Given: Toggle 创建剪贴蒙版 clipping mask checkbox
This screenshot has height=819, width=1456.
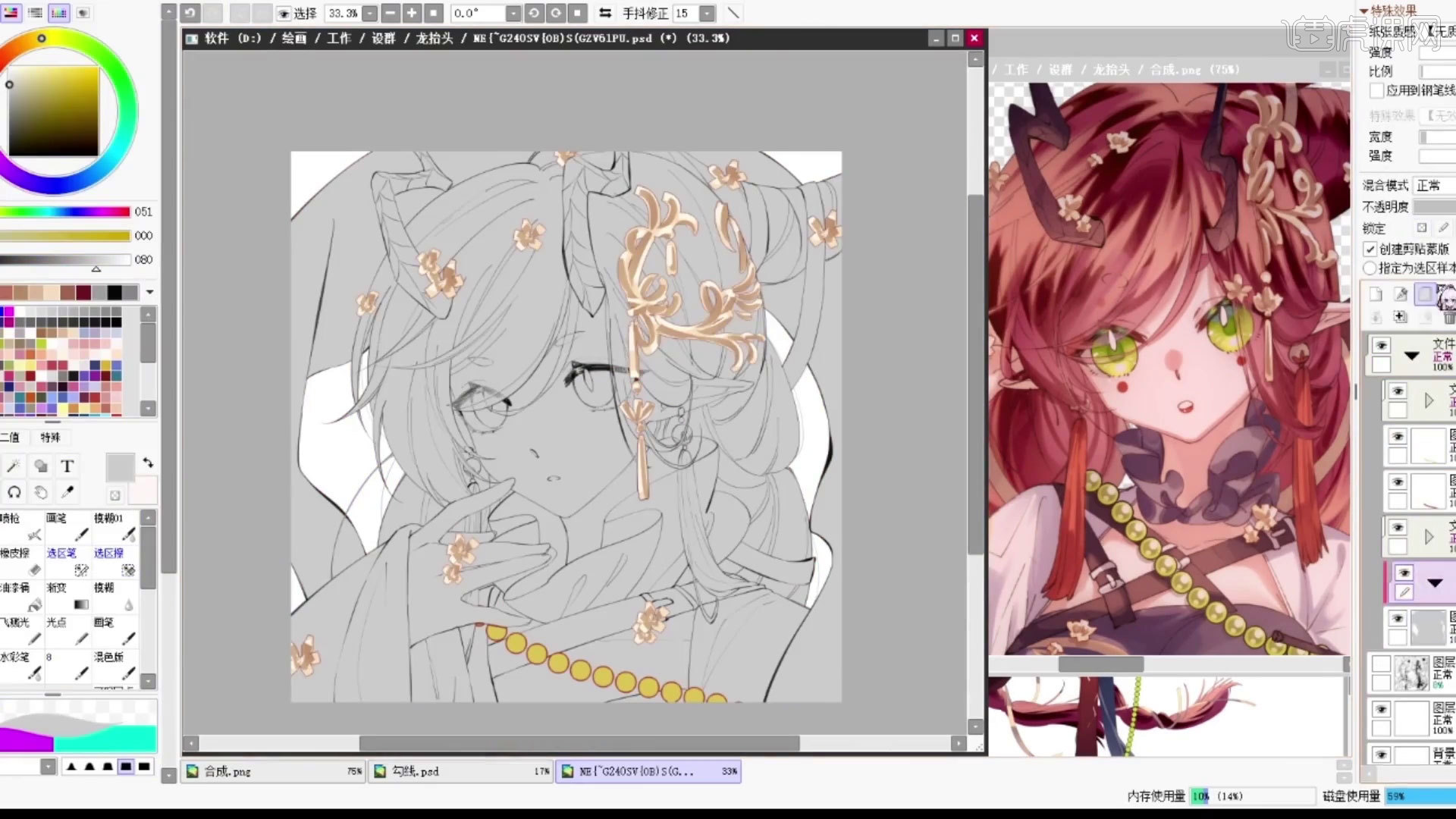Looking at the screenshot, I should pos(1370,249).
